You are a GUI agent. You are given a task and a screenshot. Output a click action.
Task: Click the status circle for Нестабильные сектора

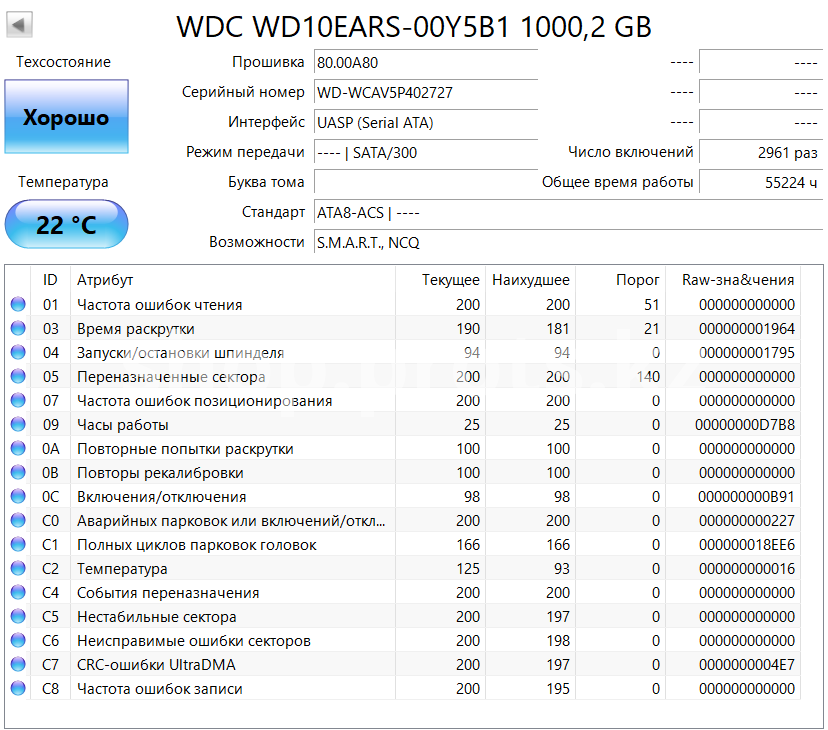tap(18, 617)
